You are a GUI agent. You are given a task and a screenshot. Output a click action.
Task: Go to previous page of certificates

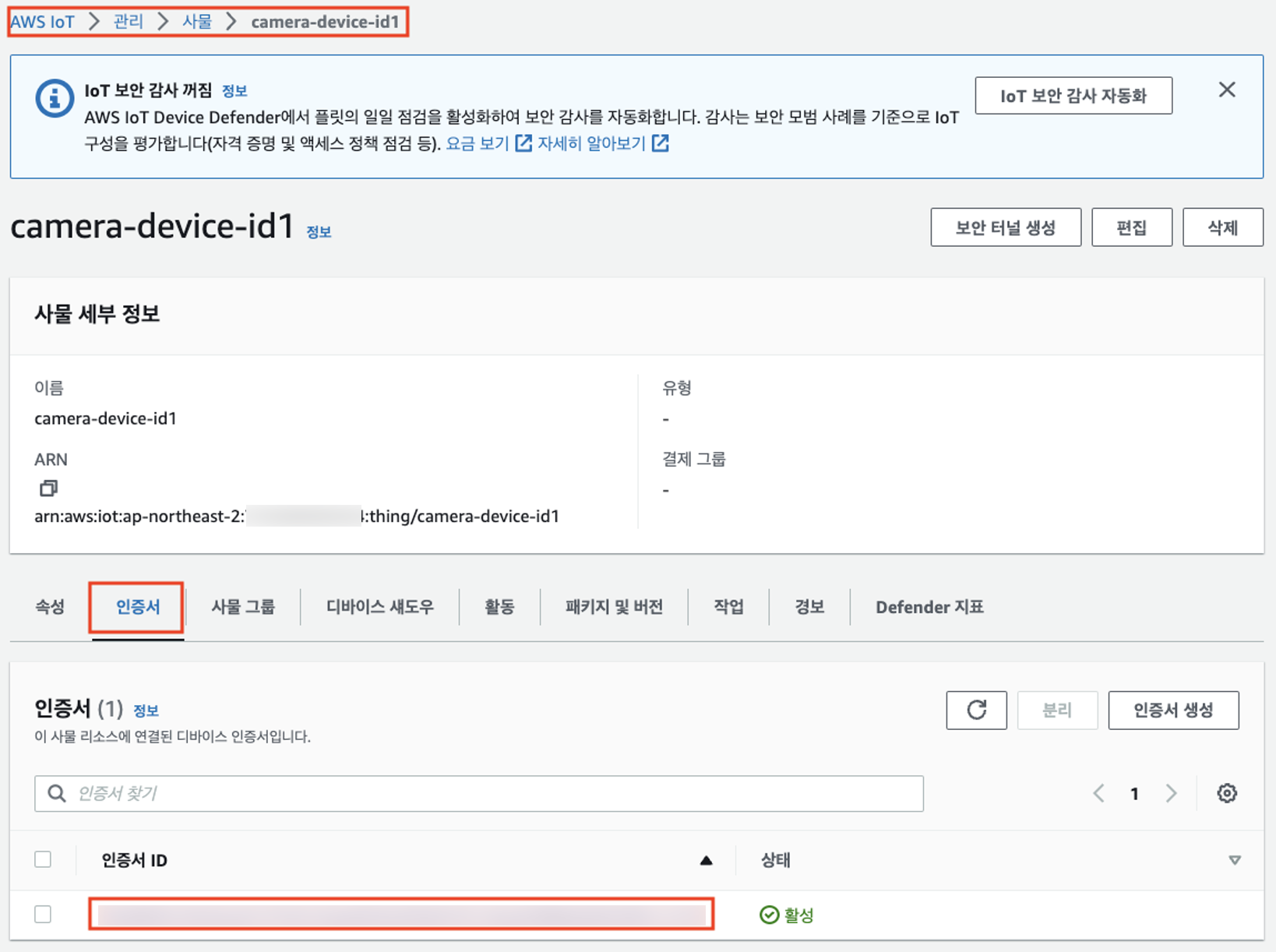pos(1098,793)
